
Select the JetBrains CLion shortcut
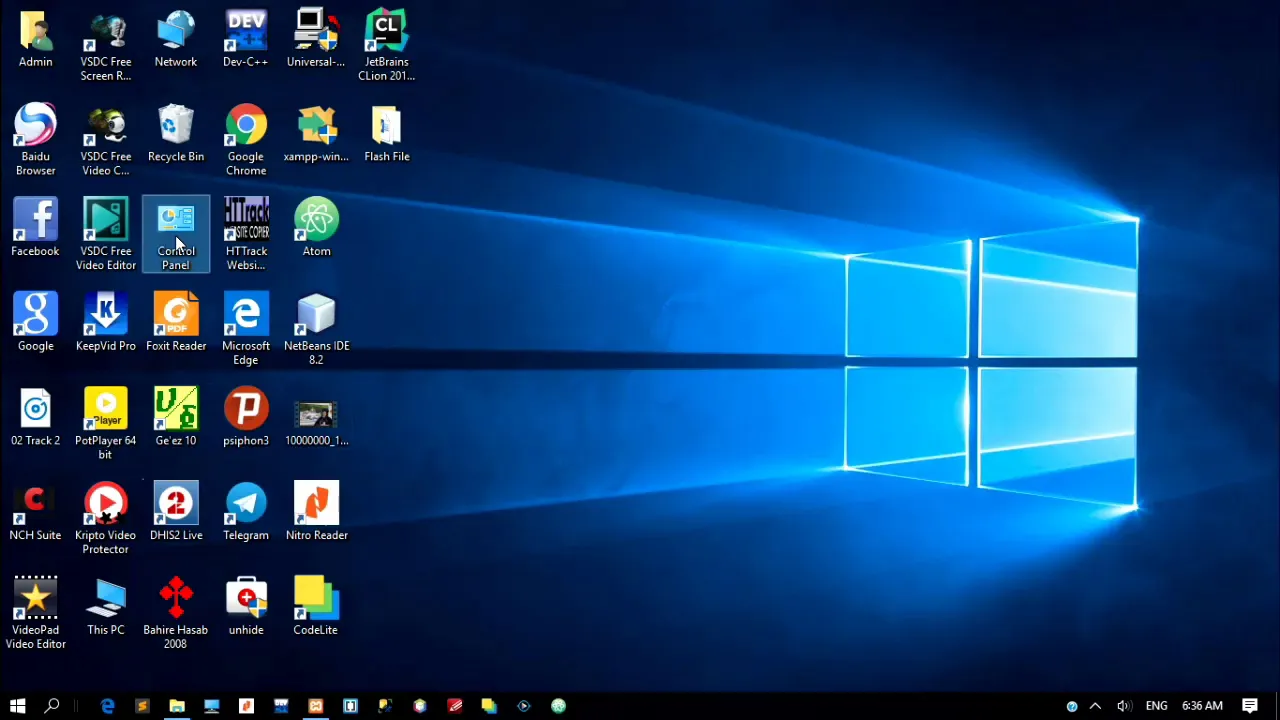(387, 47)
